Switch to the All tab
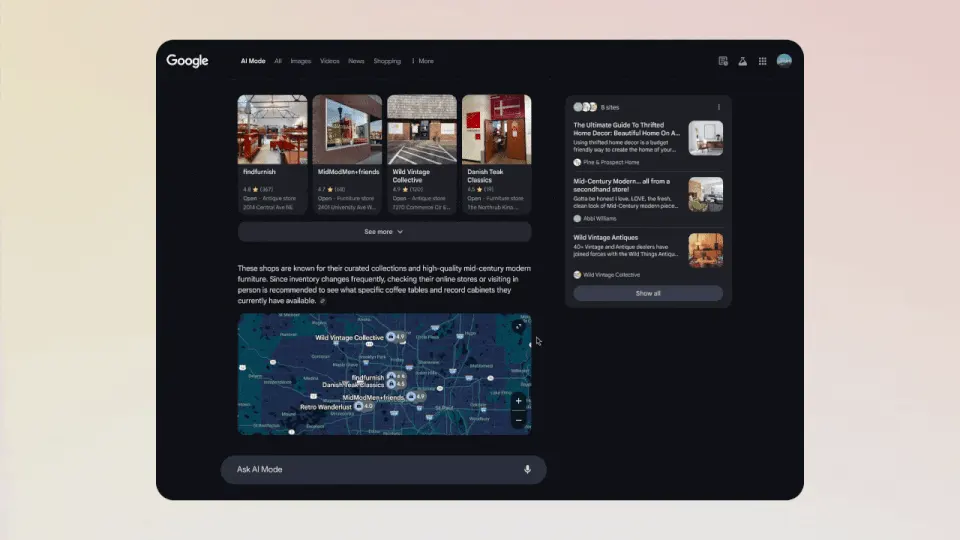Viewport: 960px width, 540px height. click(x=278, y=61)
